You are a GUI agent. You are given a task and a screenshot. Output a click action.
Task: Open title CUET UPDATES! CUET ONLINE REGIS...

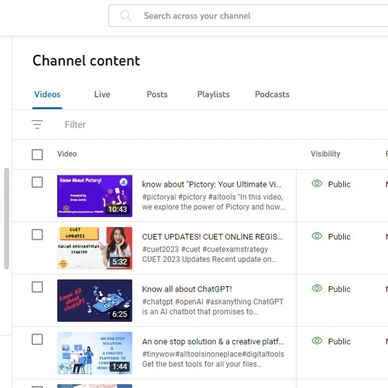click(x=212, y=237)
